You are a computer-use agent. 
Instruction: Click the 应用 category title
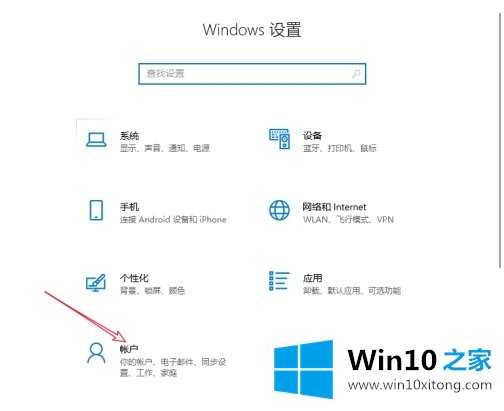312,278
